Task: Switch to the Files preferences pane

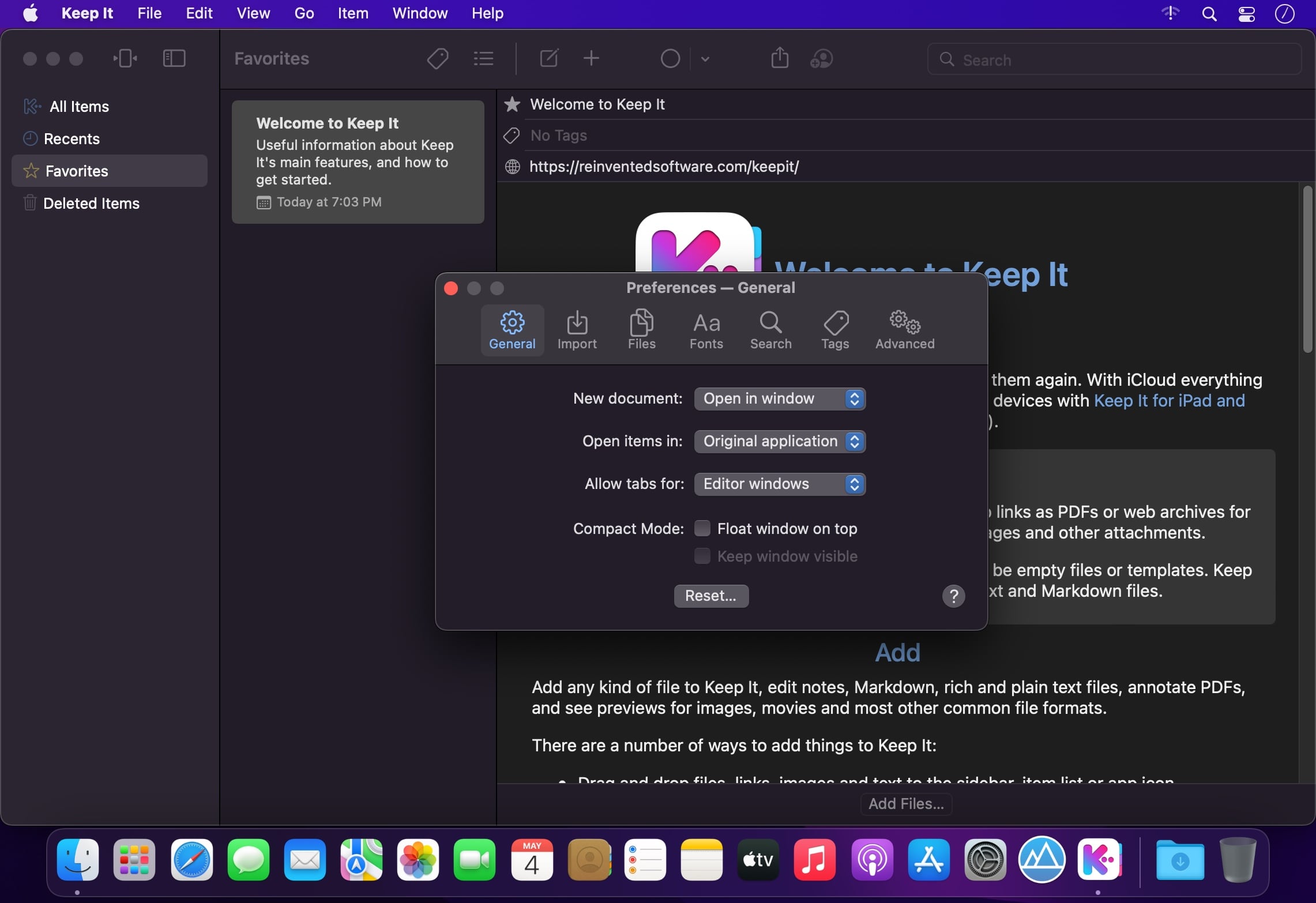Action: point(641,330)
